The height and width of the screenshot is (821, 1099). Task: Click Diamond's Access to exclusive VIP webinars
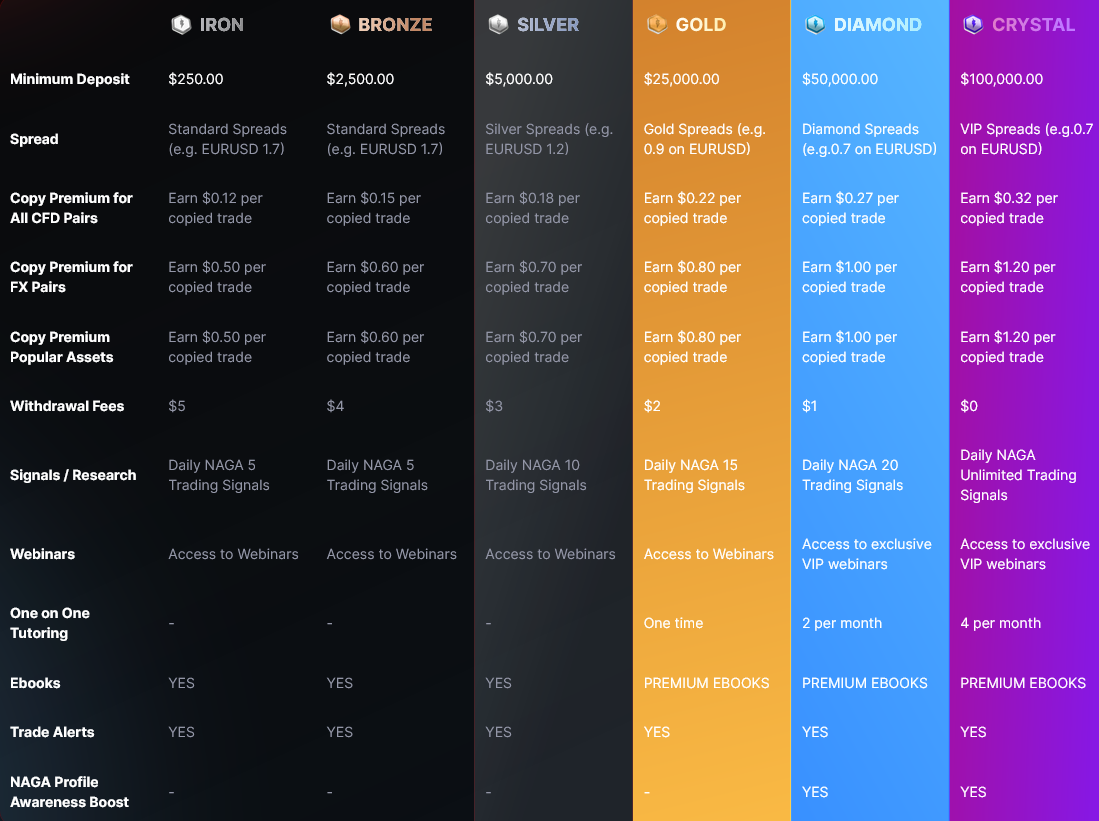(867, 554)
